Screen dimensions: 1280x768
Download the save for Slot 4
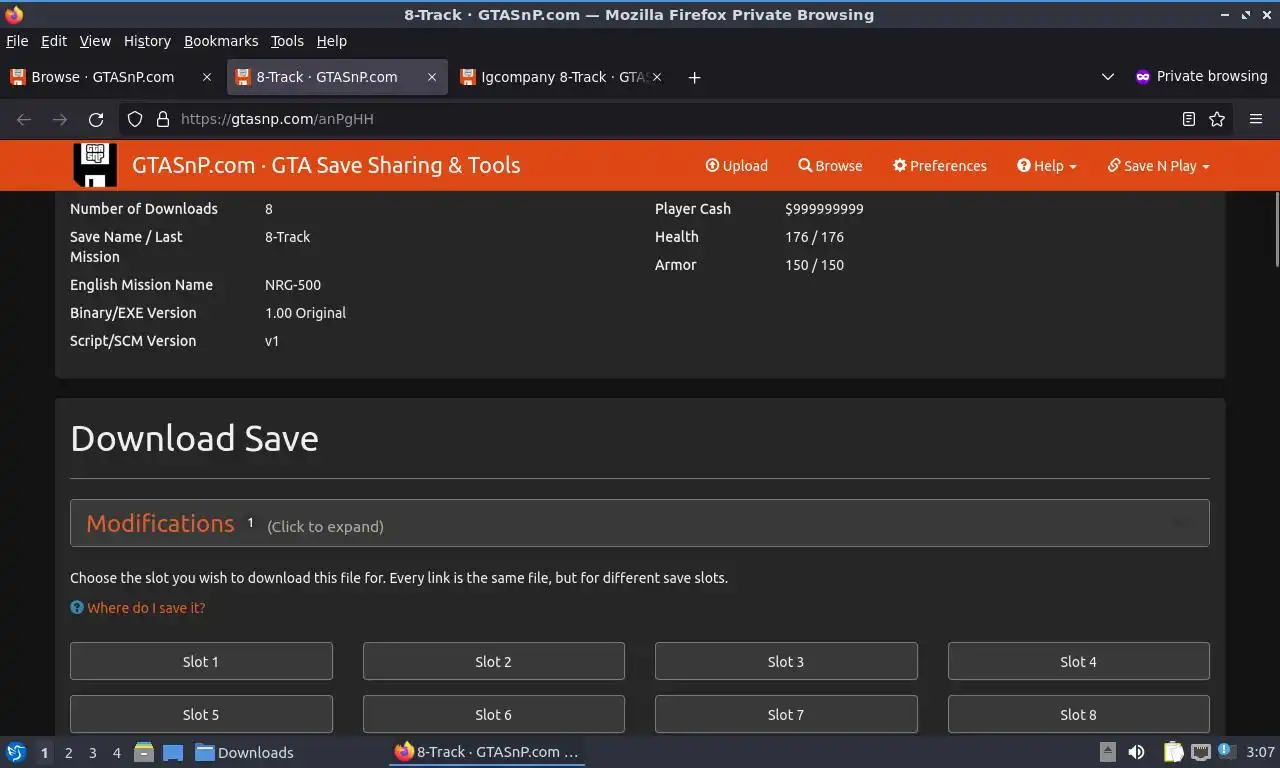click(x=1079, y=662)
